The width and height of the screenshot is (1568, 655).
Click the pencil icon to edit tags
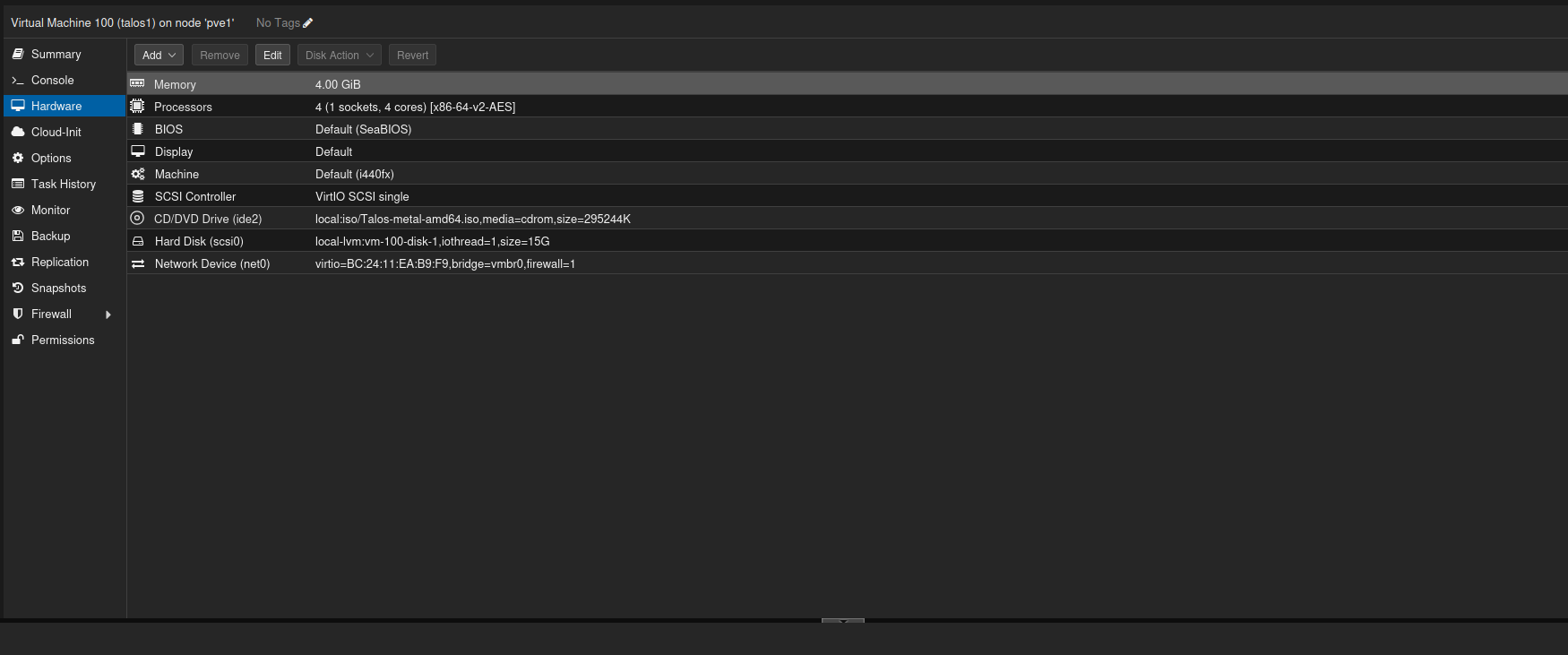[308, 23]
